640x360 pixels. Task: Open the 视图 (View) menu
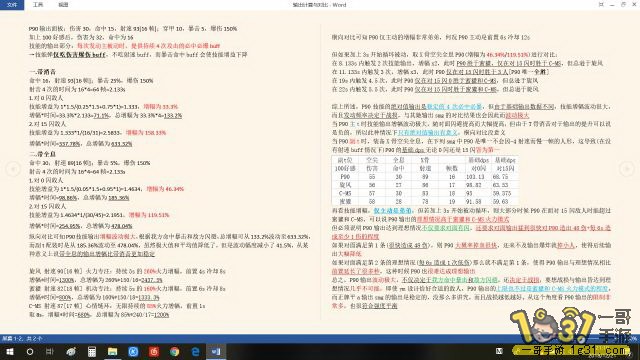pyautogui.click(x=63, y=5)
